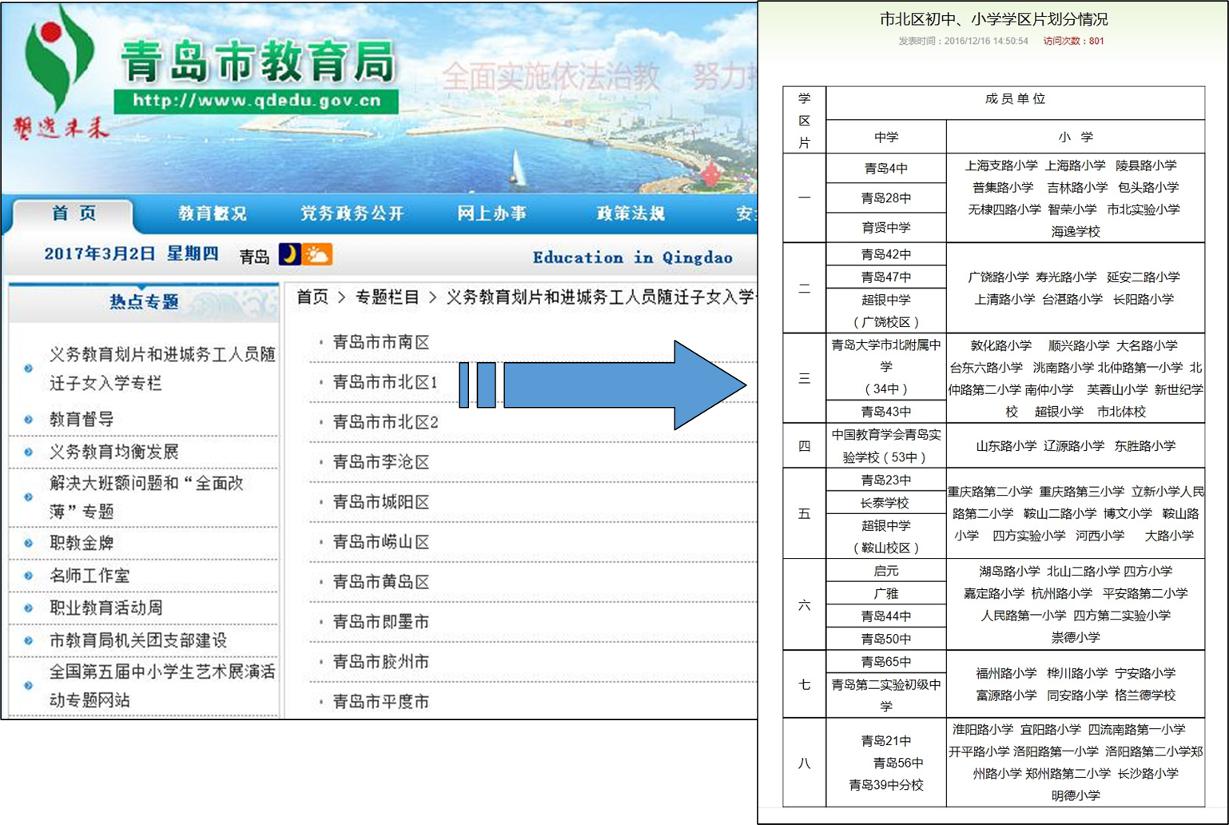Click the Qingdao Education Bureau green logo
Screen dimensions: 1229x825
coord(59,62)
